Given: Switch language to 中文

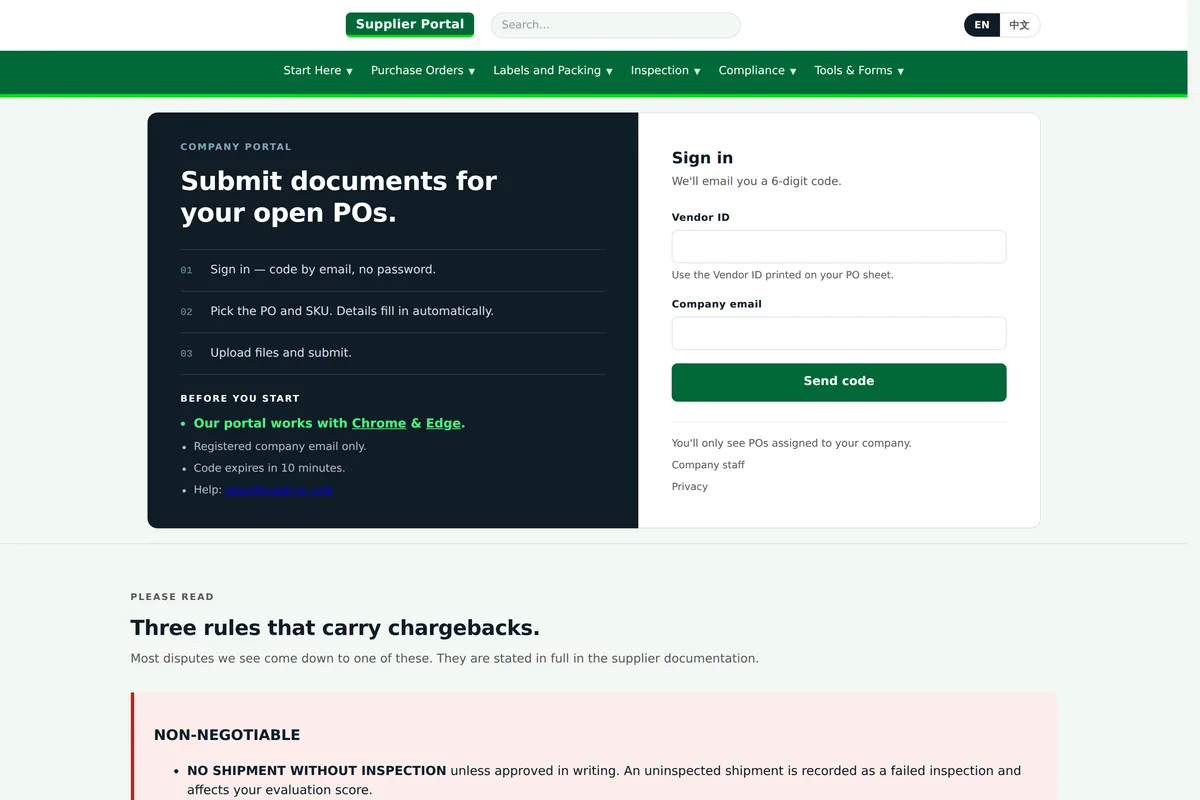Looking at the screenshot, I should point(1019,25).
